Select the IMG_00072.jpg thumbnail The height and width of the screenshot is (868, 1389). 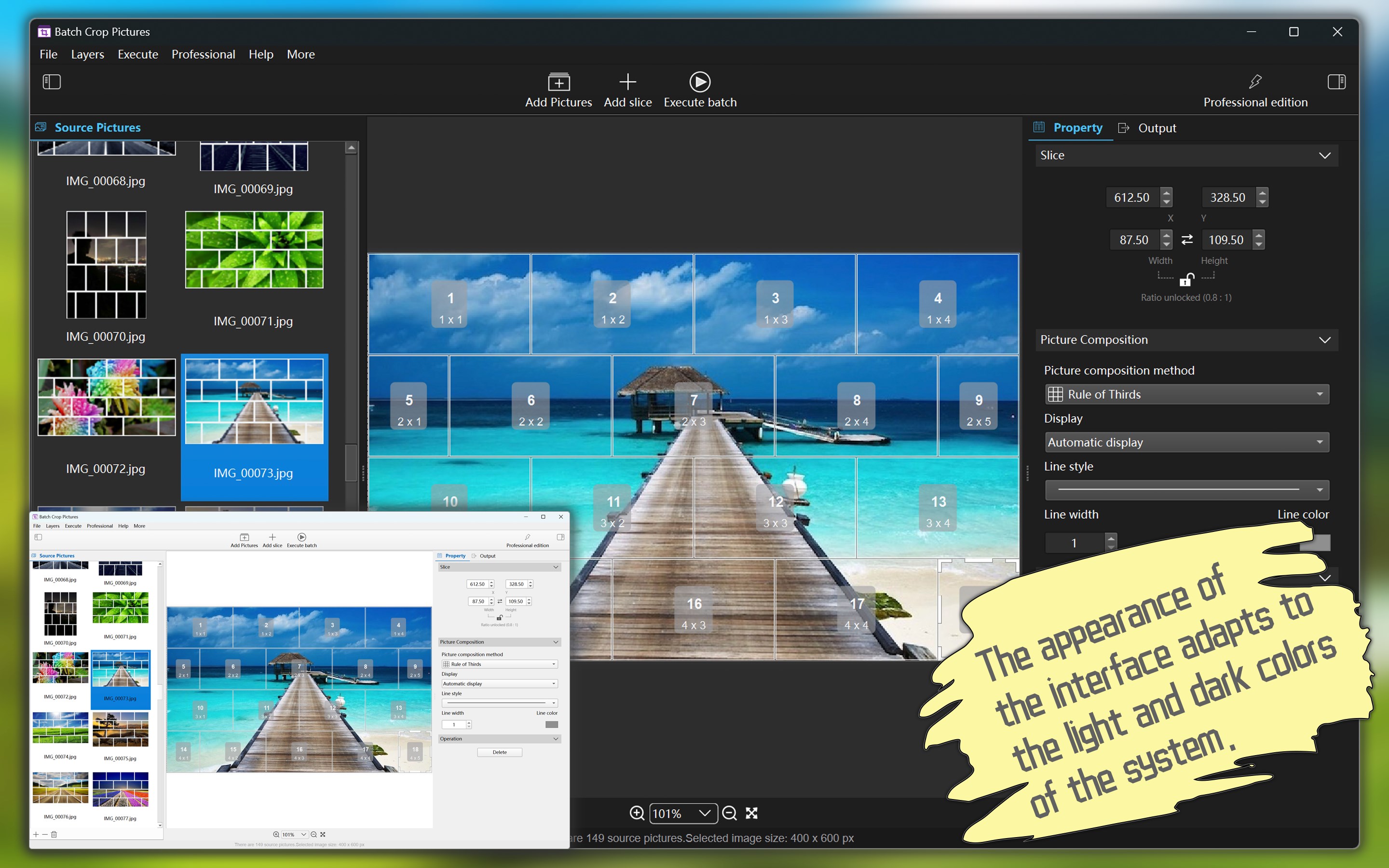pos(106,397)
